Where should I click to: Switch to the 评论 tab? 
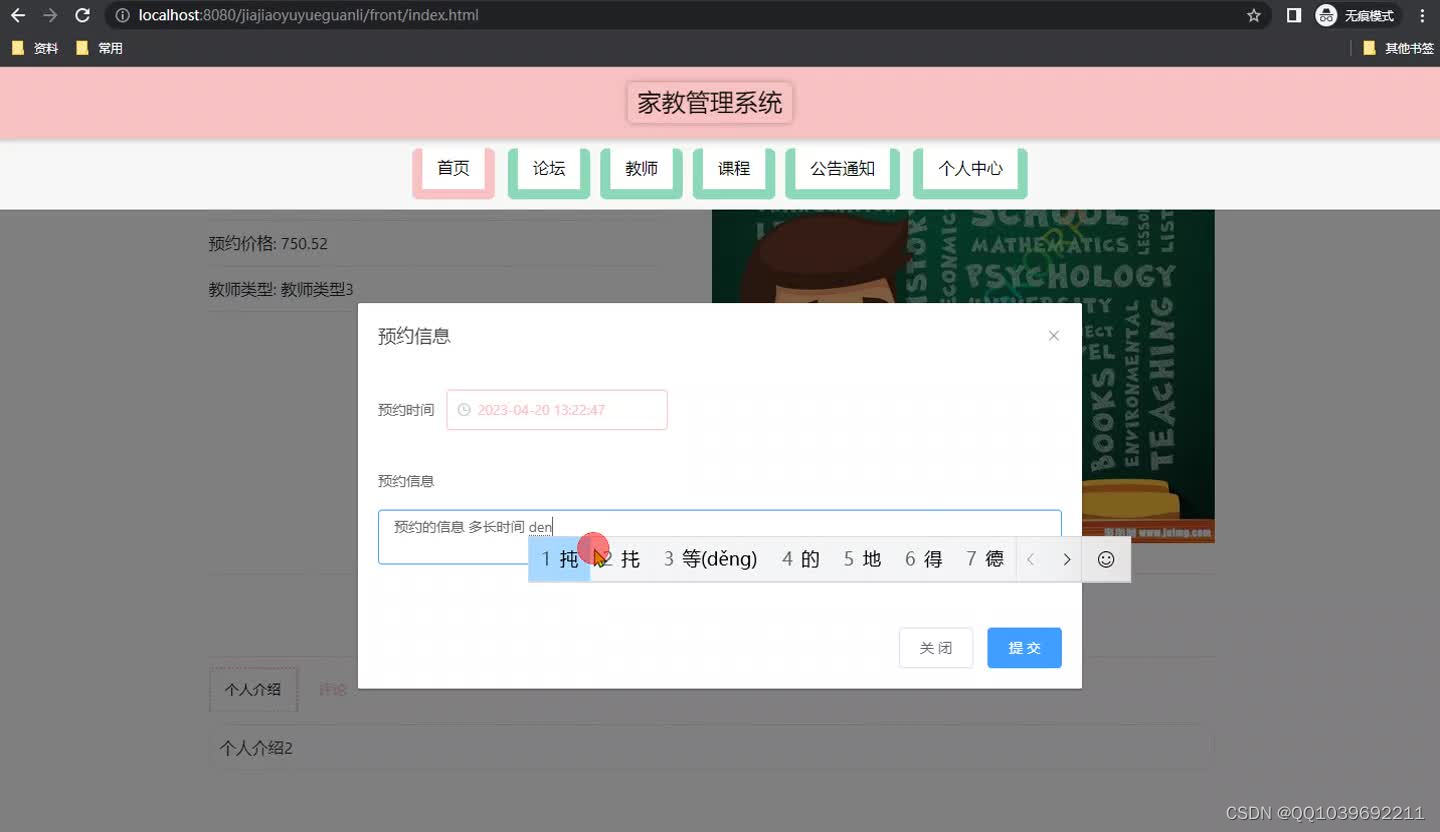(x=333, y=688)
